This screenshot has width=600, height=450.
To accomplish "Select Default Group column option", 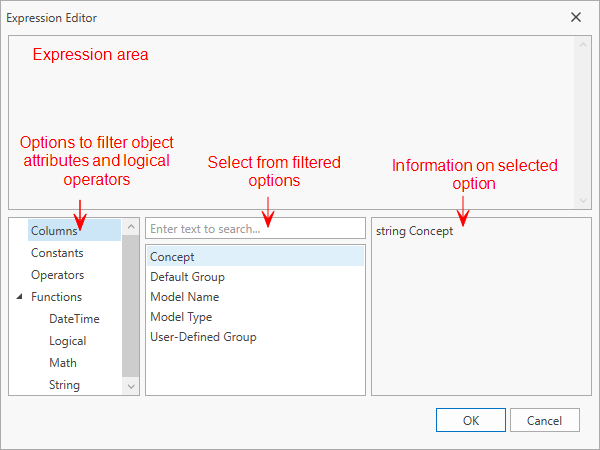I will (x=187, y=277).
